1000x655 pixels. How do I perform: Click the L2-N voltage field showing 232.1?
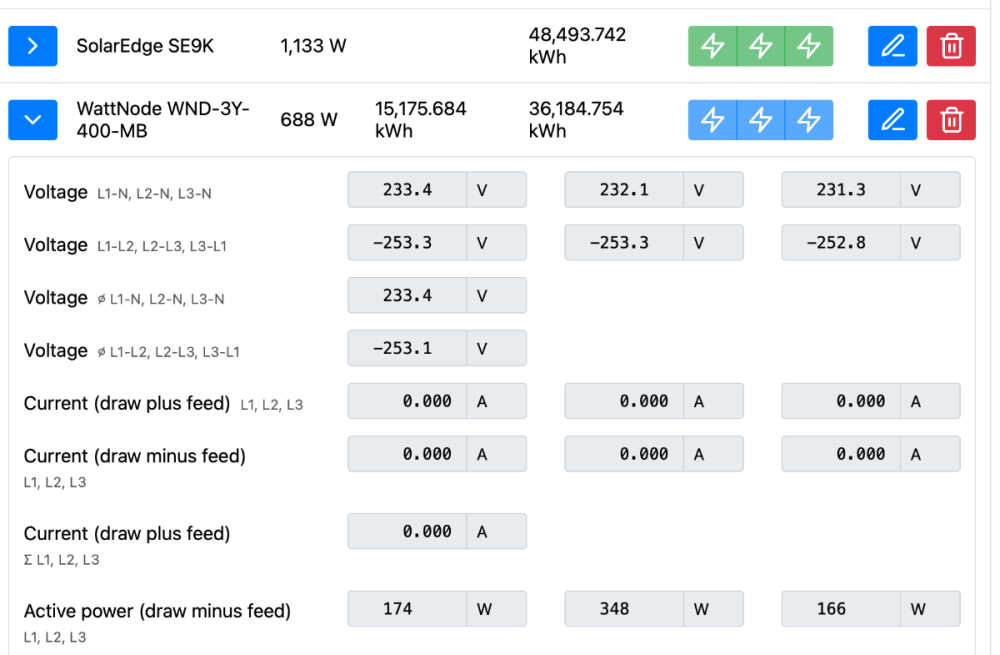pyautogui.click(x=624, y=189)
